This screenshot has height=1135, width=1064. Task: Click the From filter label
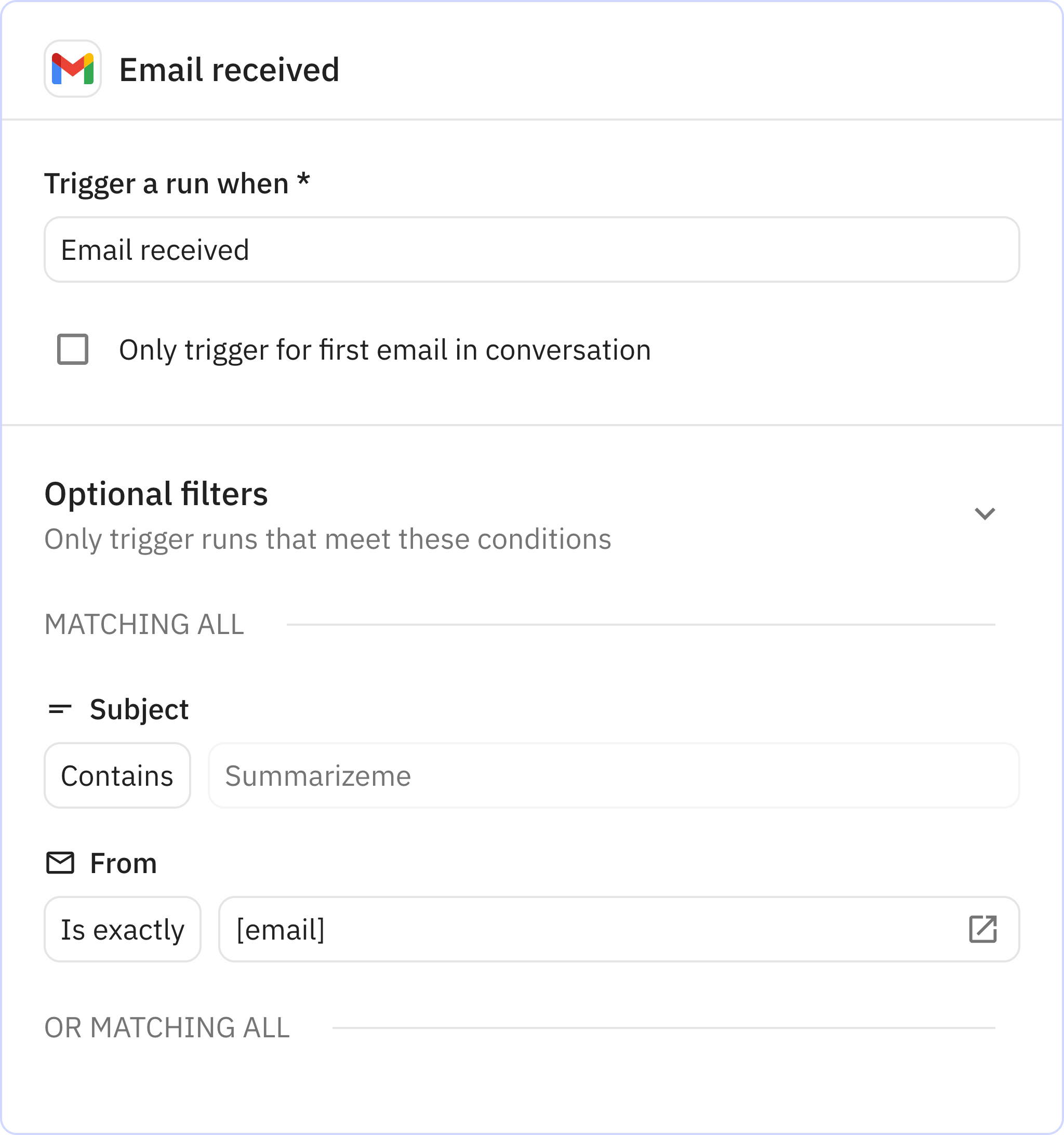(x=123, y=863)
